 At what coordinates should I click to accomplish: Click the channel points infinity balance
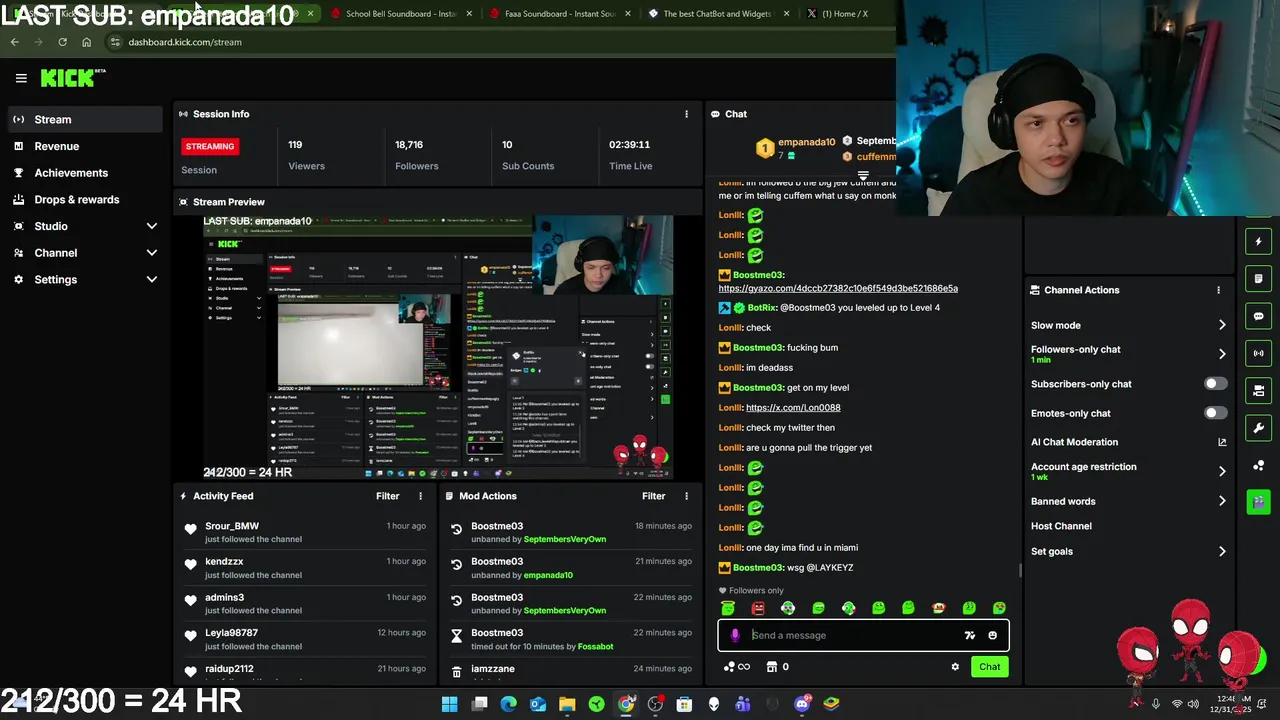[x=736, y=667]
